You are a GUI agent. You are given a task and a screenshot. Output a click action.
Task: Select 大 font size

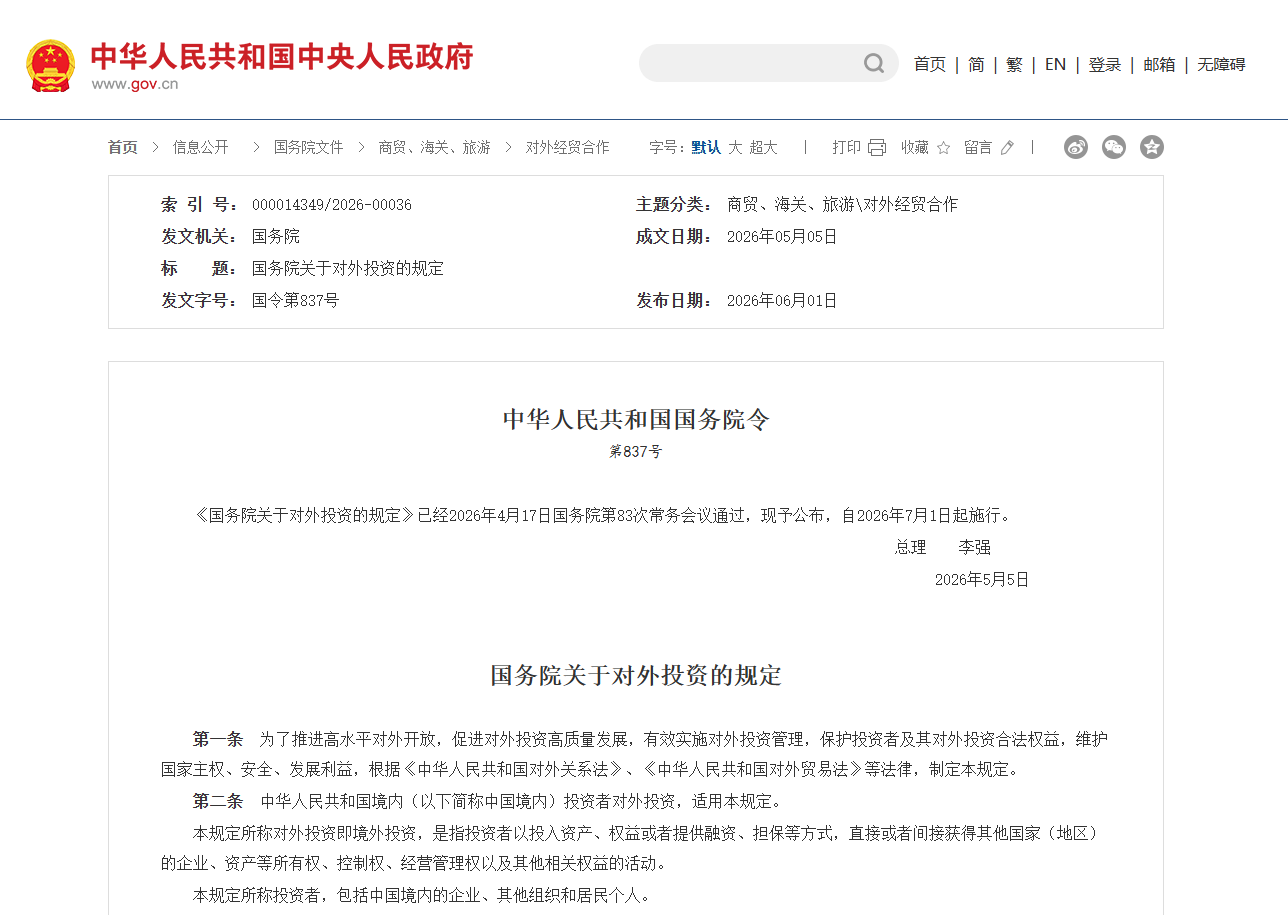click(x=735, y=147)
